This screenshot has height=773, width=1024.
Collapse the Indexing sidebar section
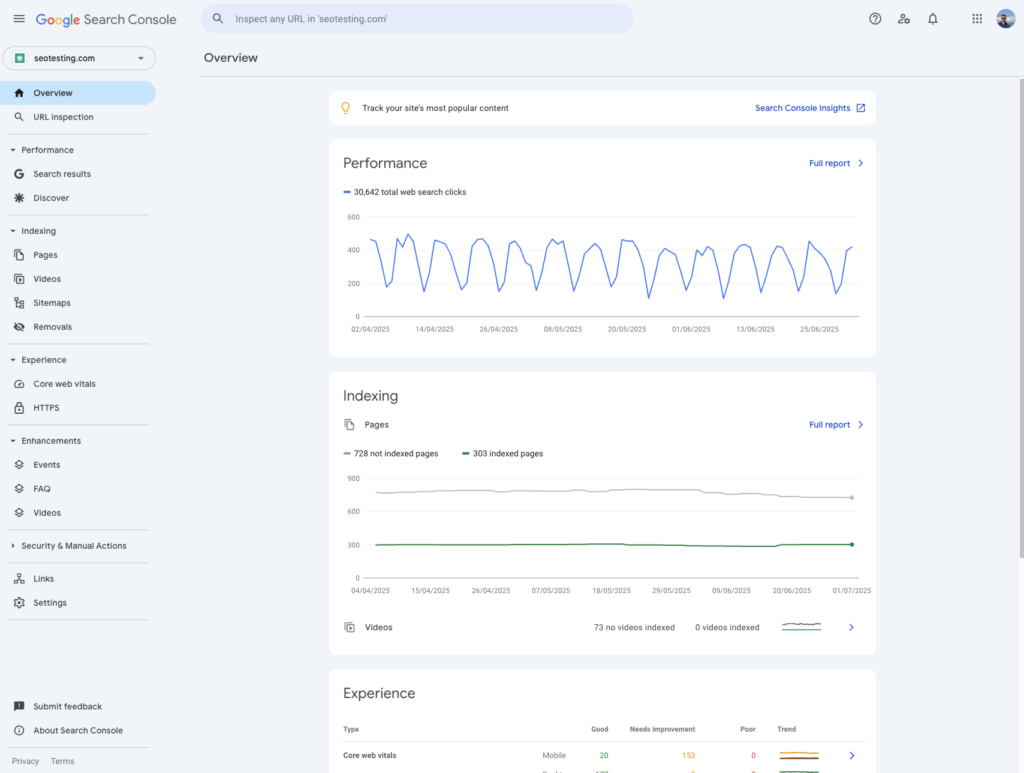[12, 231]
